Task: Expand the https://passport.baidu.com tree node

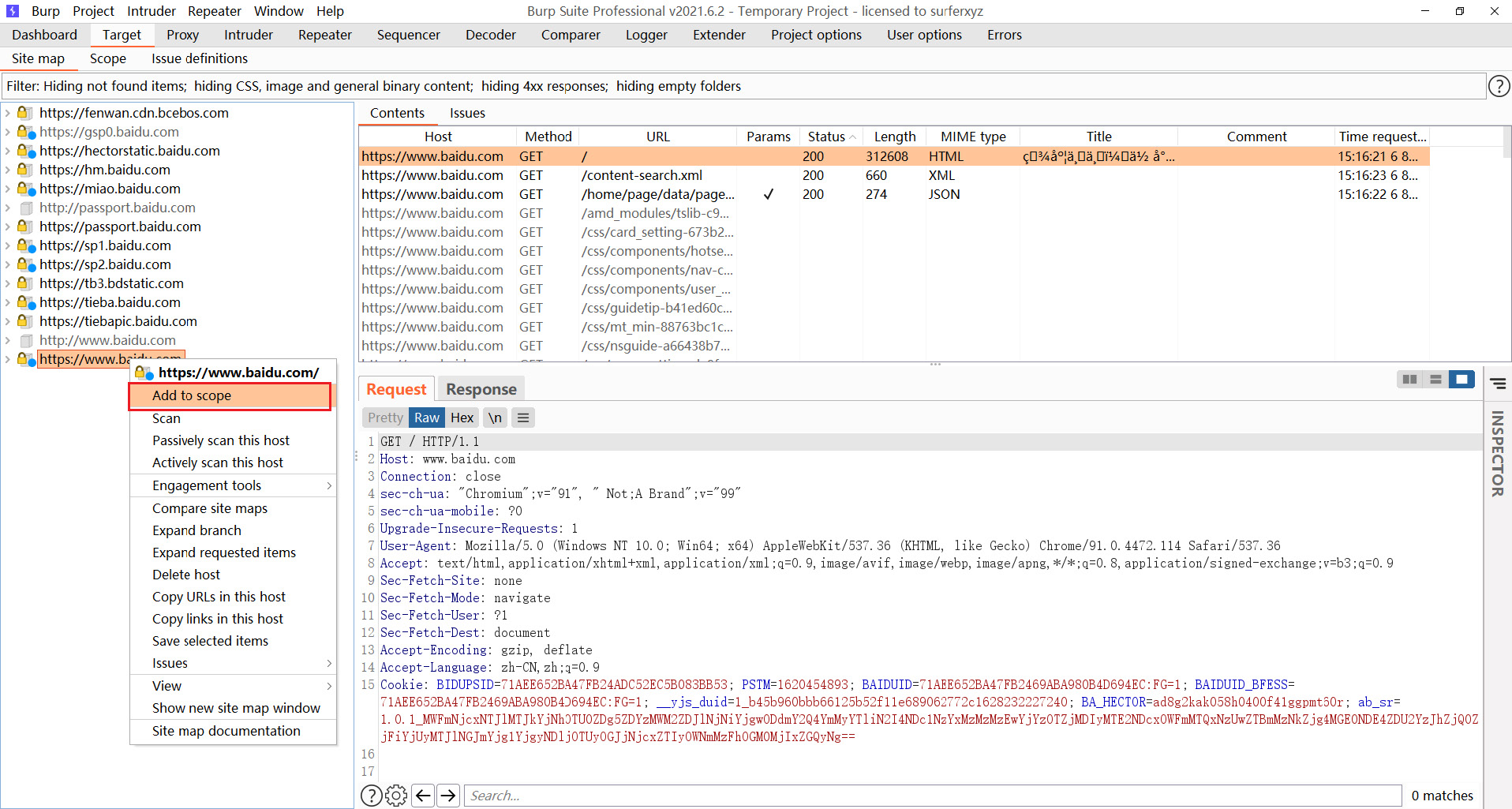Action: pos(7,227)
